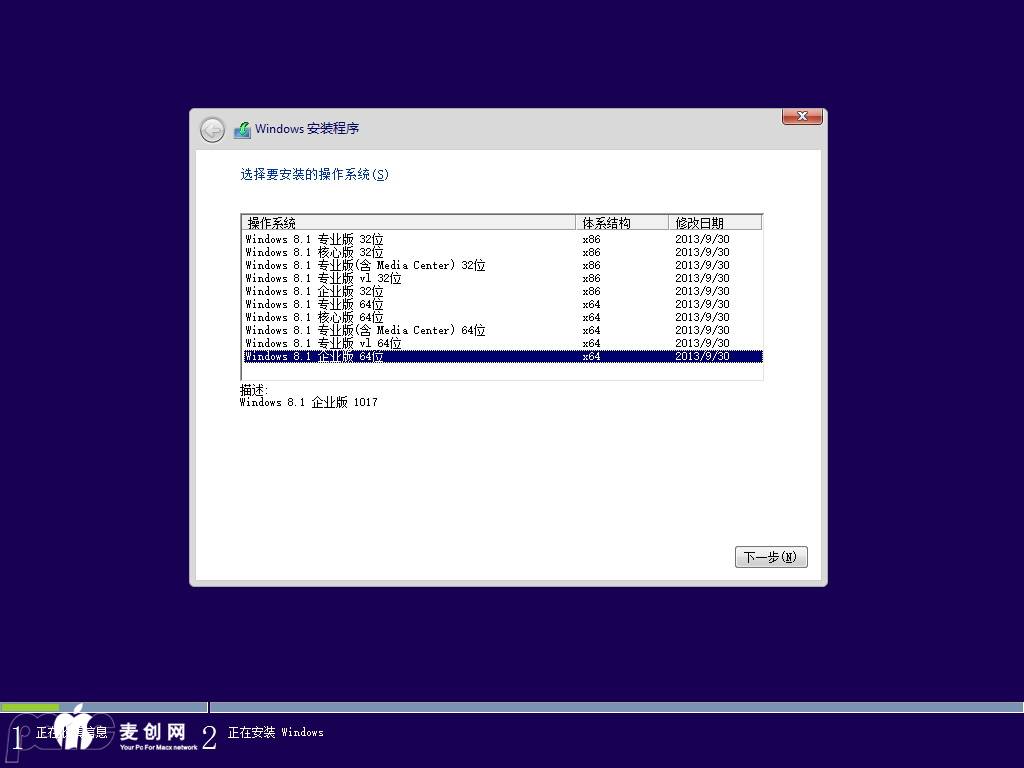Sort by 修改日期 column header

[x=714, y=223]
